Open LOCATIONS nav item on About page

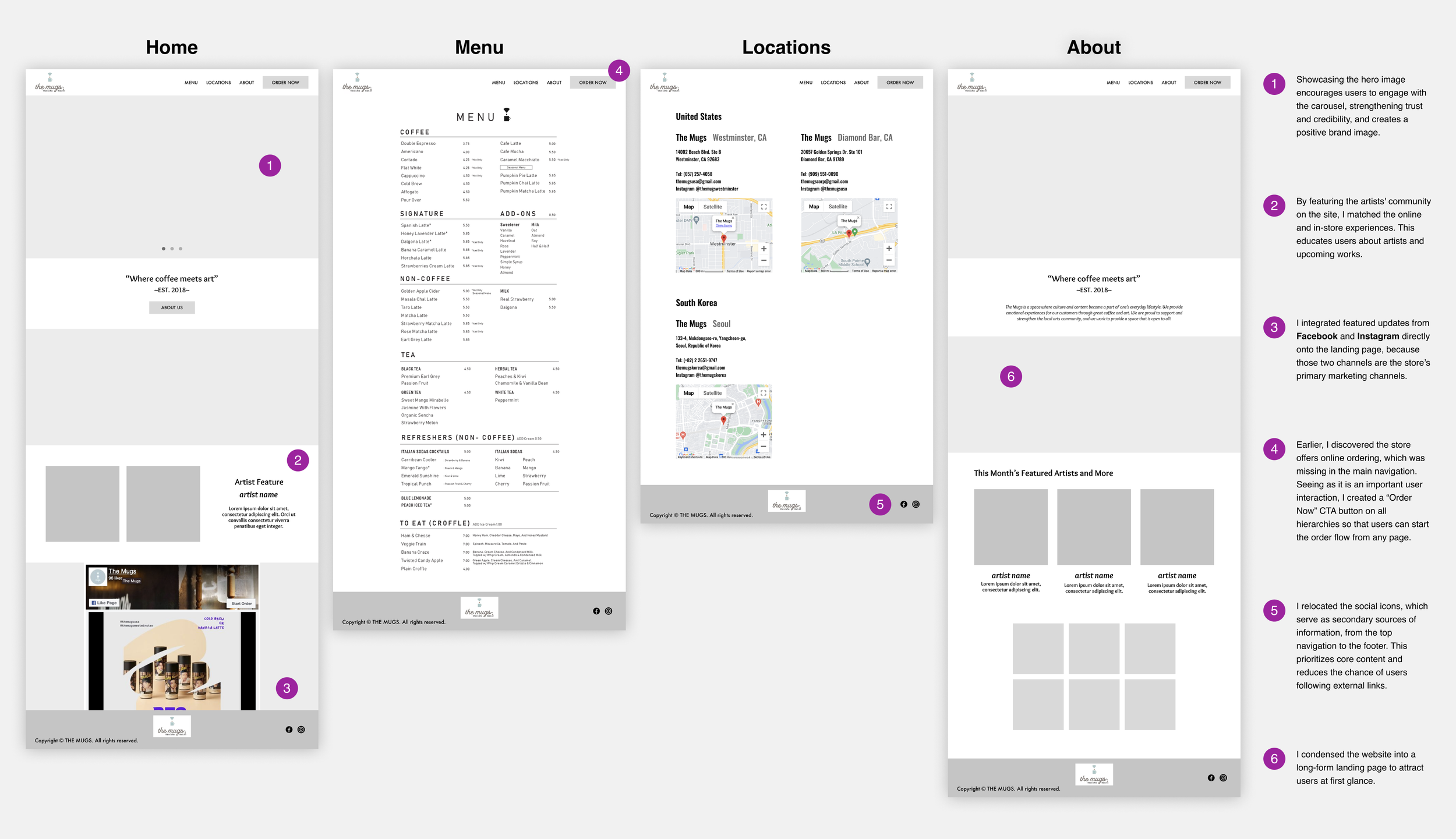pos(1140,83)
